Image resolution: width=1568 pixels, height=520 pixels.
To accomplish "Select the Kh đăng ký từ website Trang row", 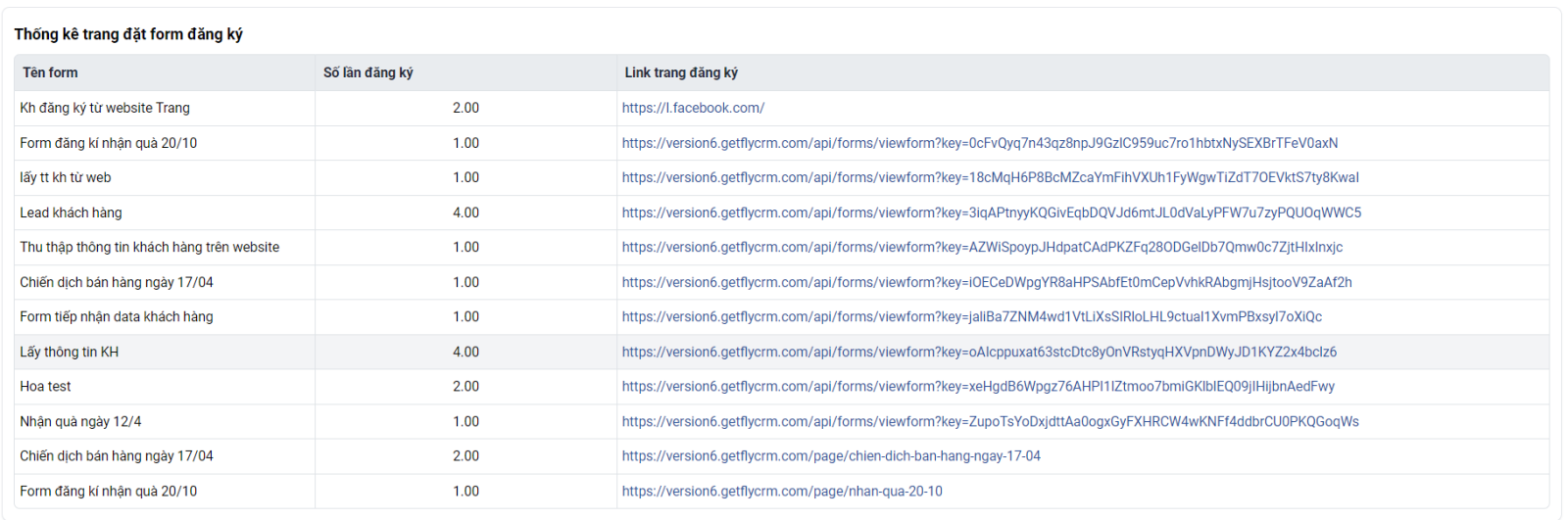I will tap(781, 108).
